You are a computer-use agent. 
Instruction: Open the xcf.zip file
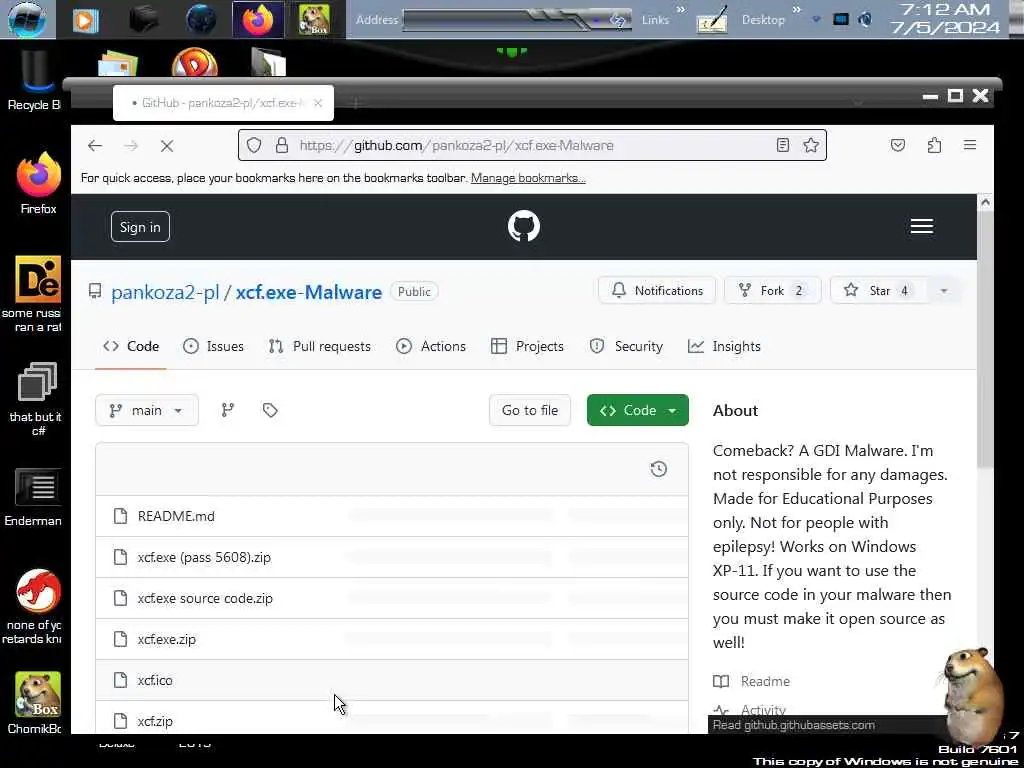(x=155, y=721)
